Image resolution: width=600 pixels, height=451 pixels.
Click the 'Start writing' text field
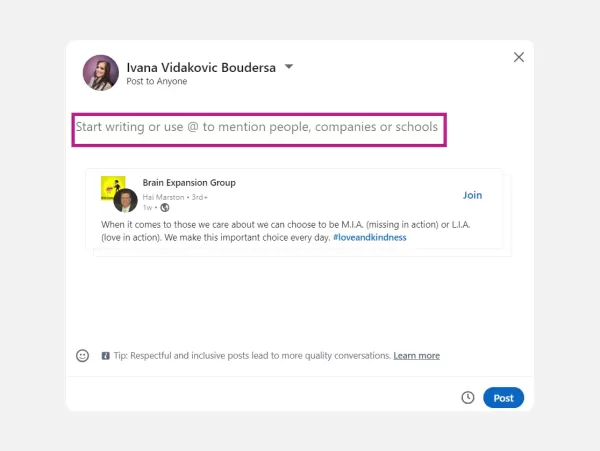pyautogui.click(x=258, y=128)
